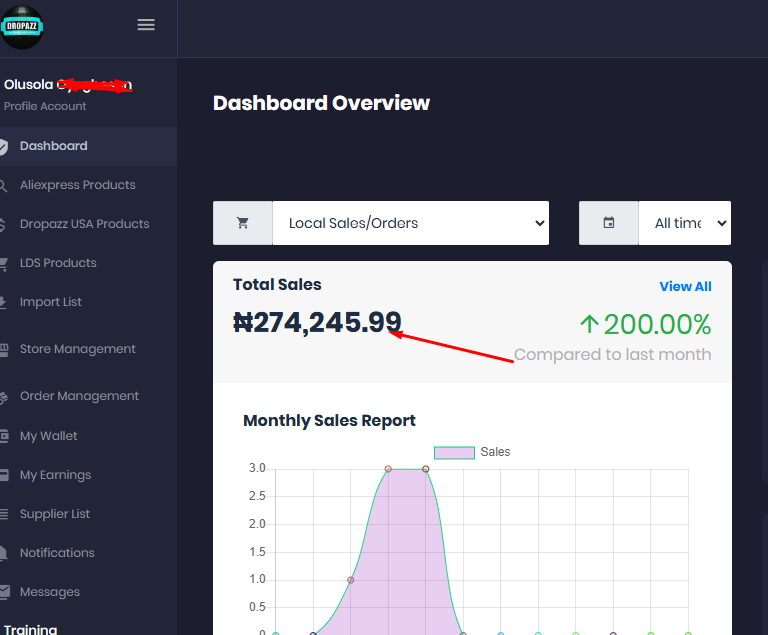Open the Dashboard menu item
Screen dimensions: 768x635
click(54, 146)
